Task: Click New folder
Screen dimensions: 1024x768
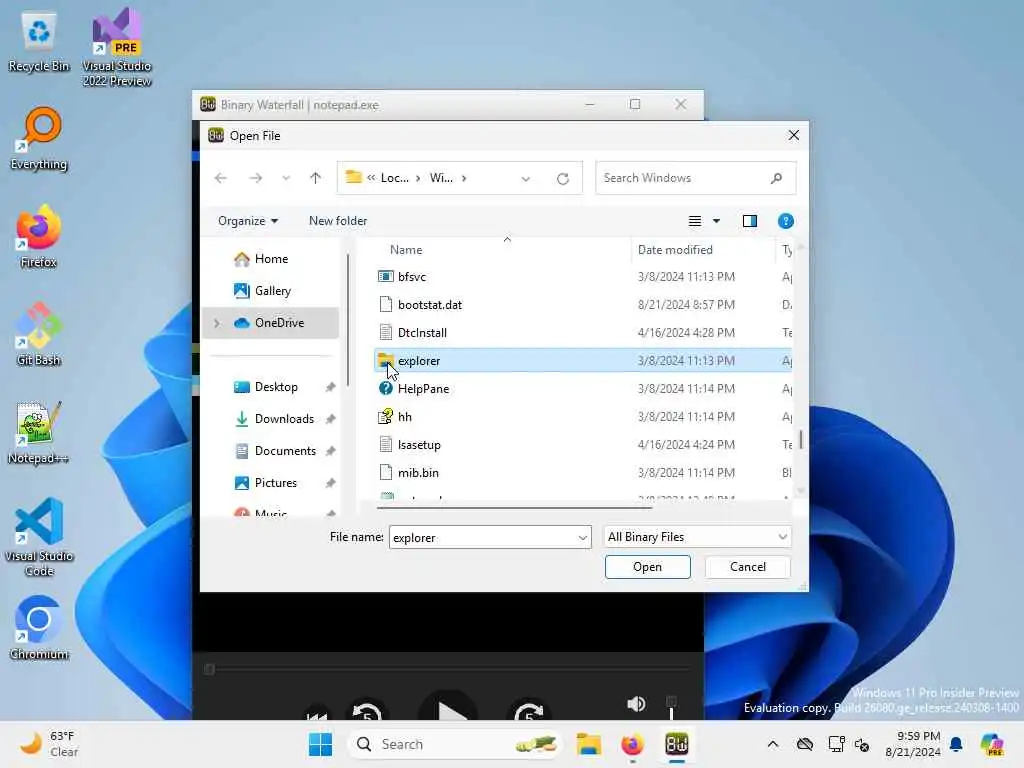Action: pyautogui.click(x=338, y=221)
